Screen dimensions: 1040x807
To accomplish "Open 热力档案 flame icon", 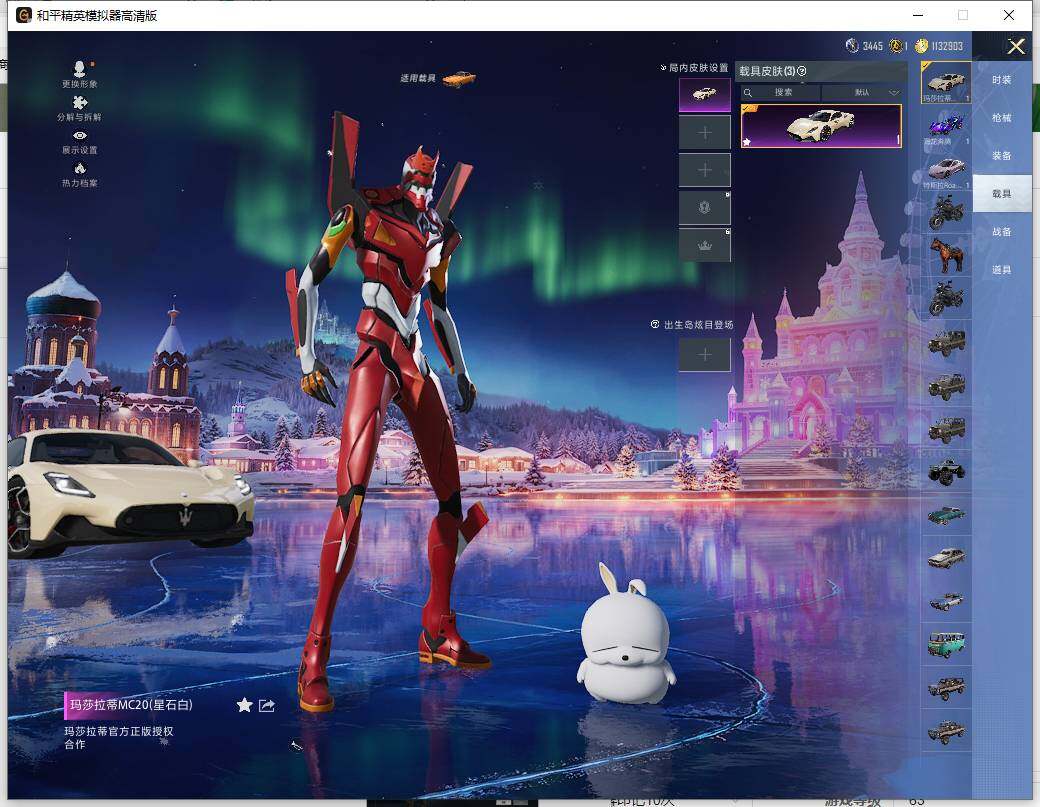I will [x=80, y=168].
